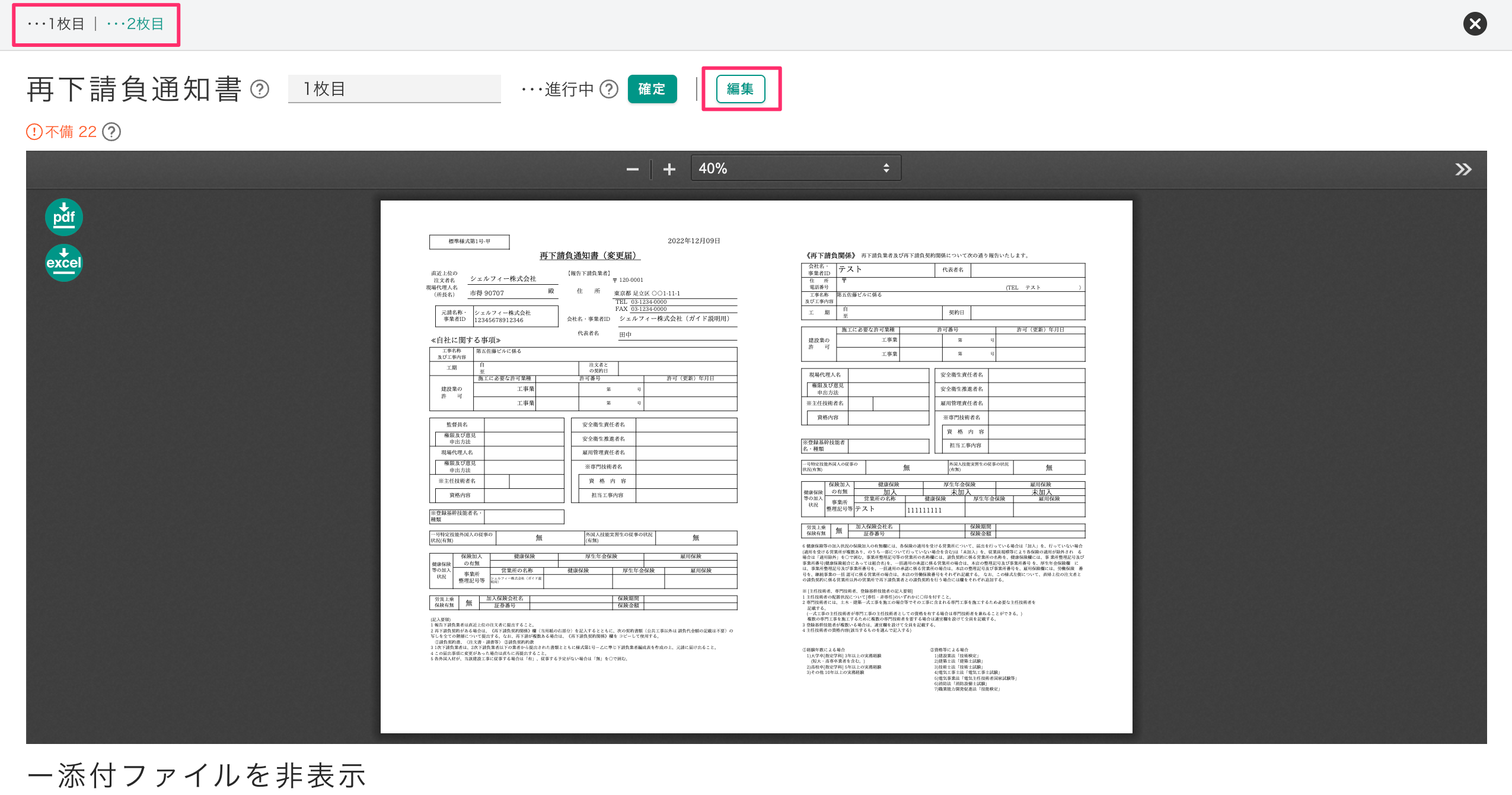
Task: Open help next to 再下請負通知書 title
Action: 260,89
